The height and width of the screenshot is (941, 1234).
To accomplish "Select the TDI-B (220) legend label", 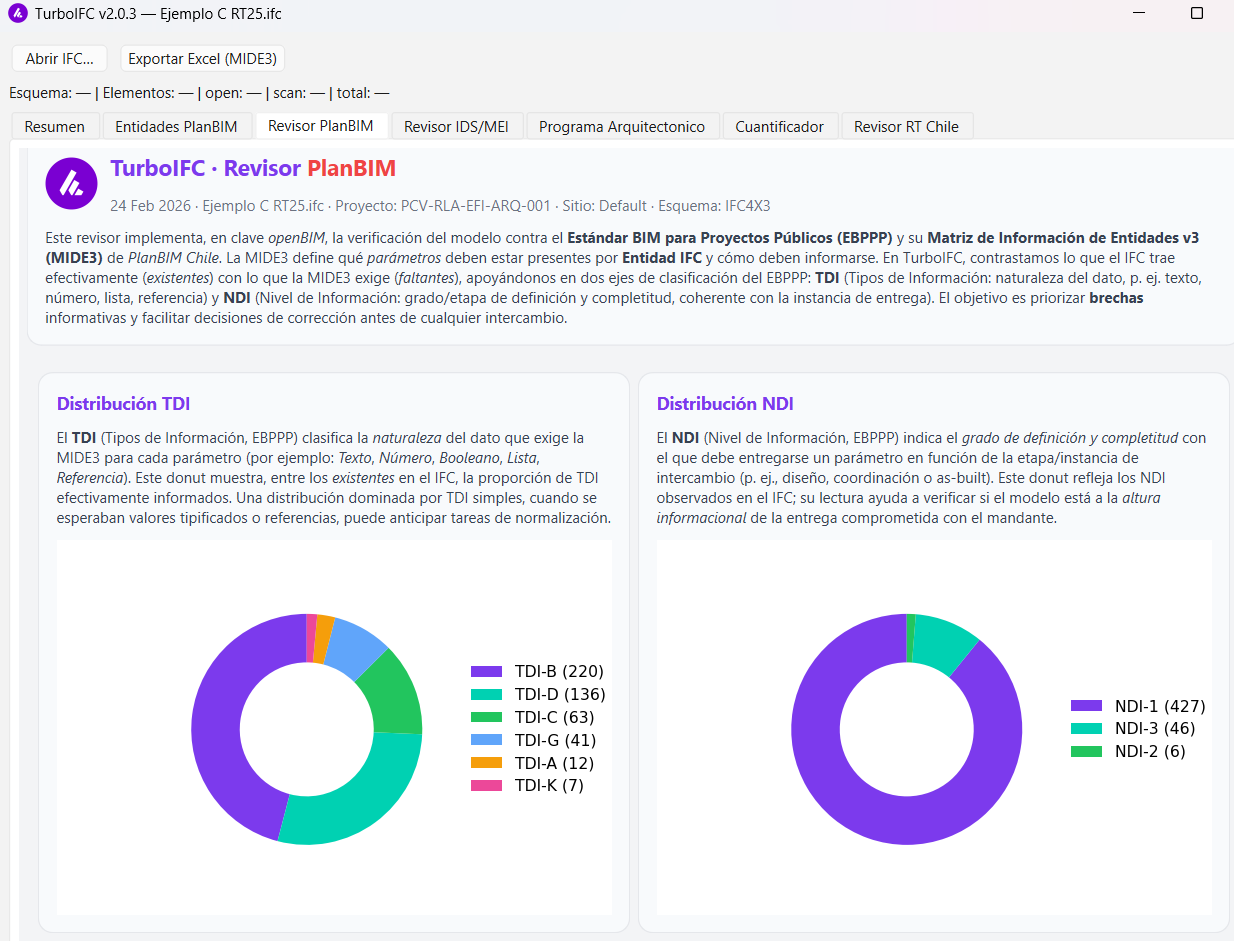I will coord(559,671).
